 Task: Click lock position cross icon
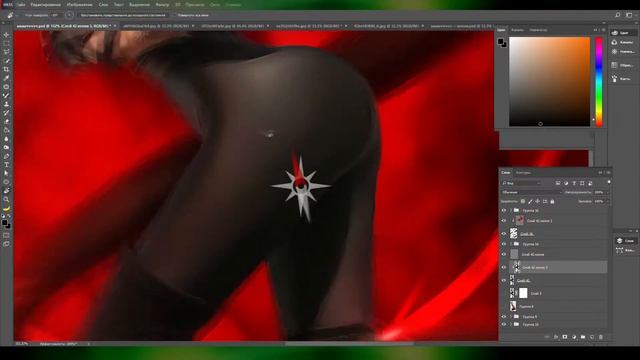pyautogui.click(x=537, y=201)
